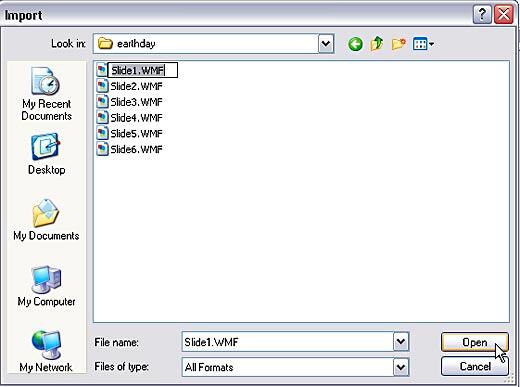Click the Slide2.WMF file icon
Image resolution: width=520 pixels, height=387 pixels.
pos(102,86)
